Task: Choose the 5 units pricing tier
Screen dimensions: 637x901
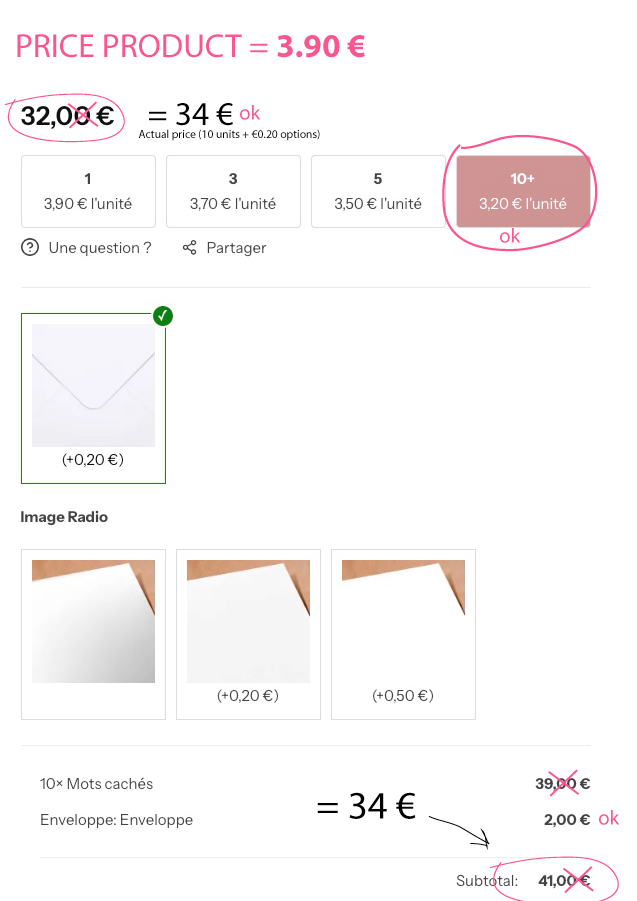Action: [378, 191]
